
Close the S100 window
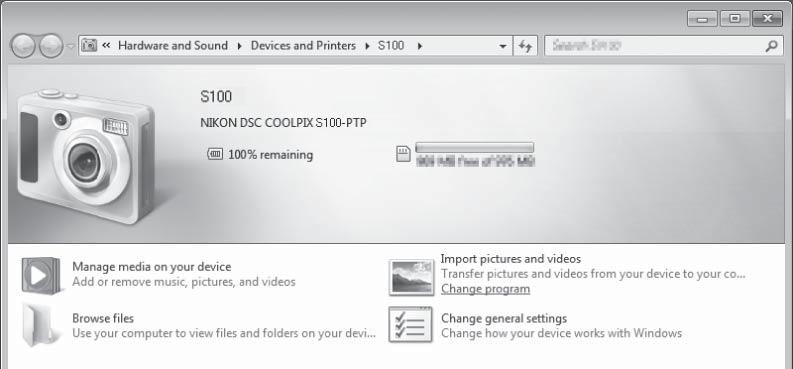coord(768,19)
